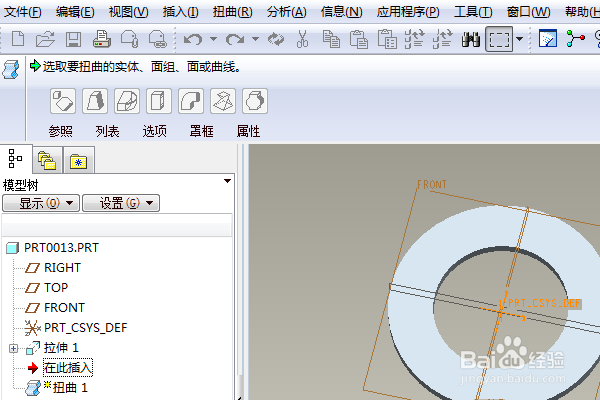The image size is (600, 400).
Task: Open the 显示(O) dropdown button
Action: (x=41, y=203)
